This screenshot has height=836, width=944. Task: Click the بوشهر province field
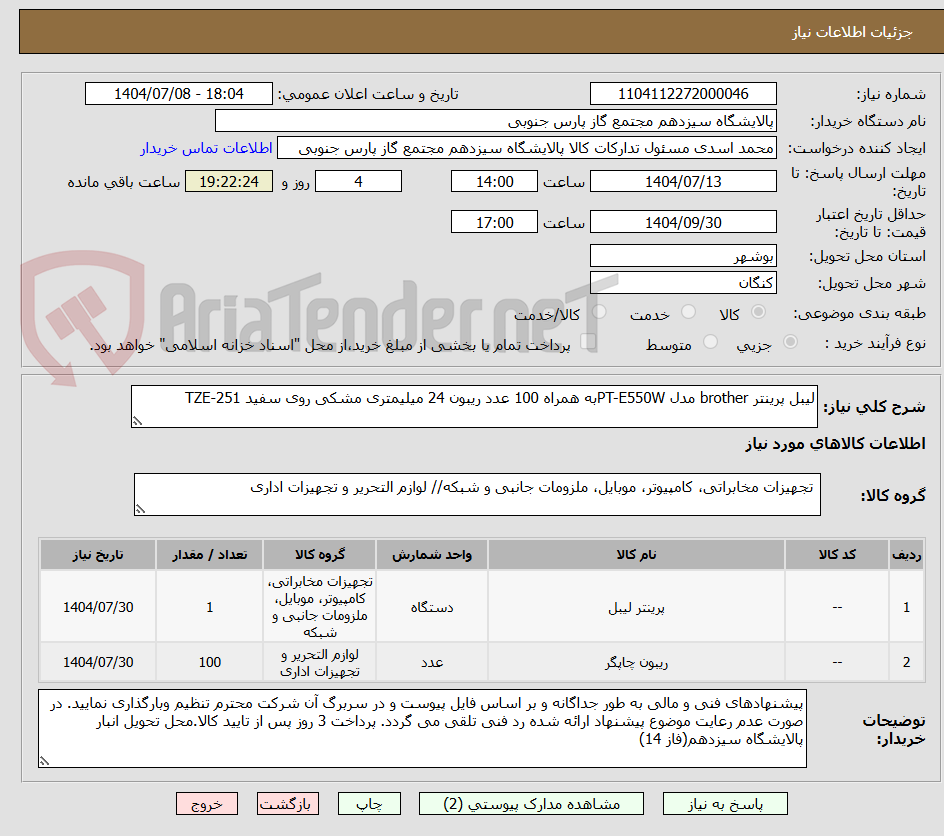tap(683, 255)
